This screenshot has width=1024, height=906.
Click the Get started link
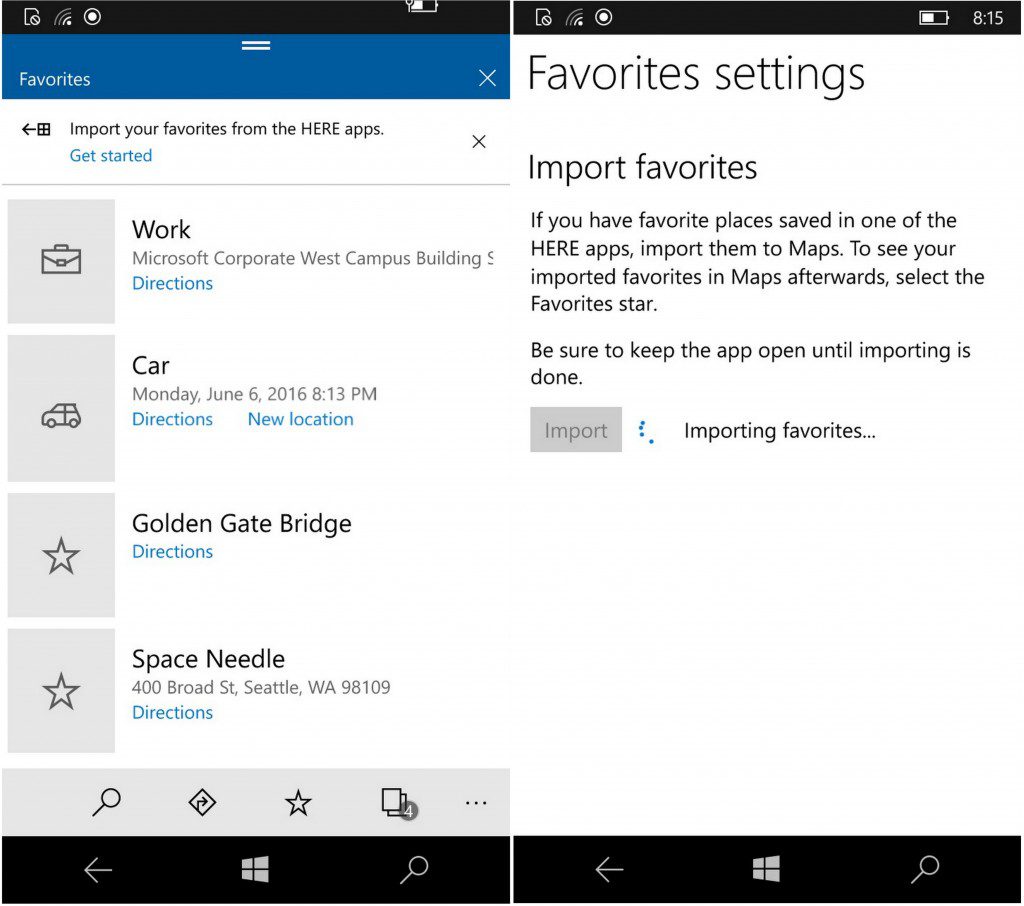pyautogui.click(x=110, y=155)
